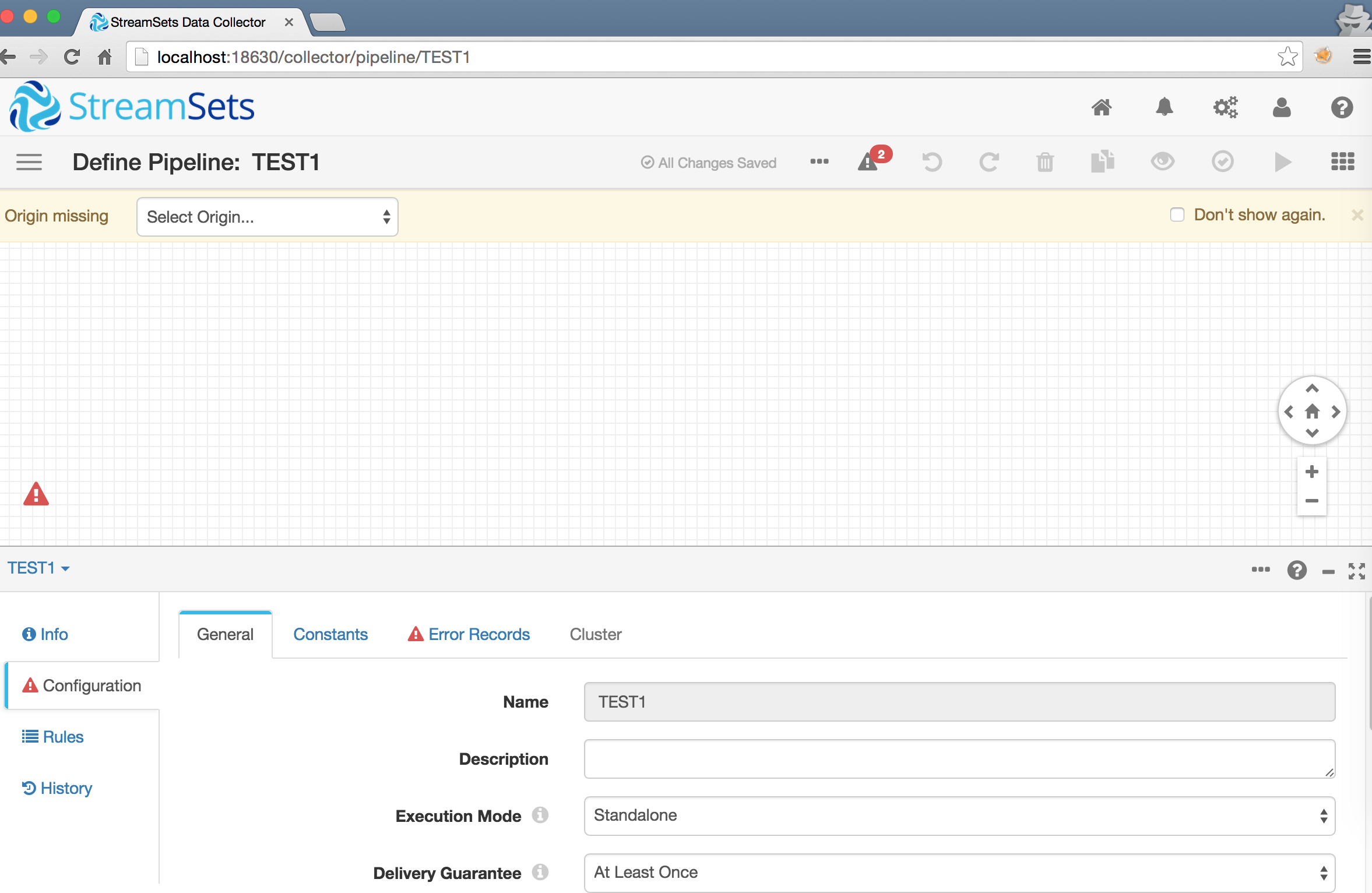1372x893 pixels.
Task: Open the Select Origin dropdown
Action: click(x=268, y=217)
